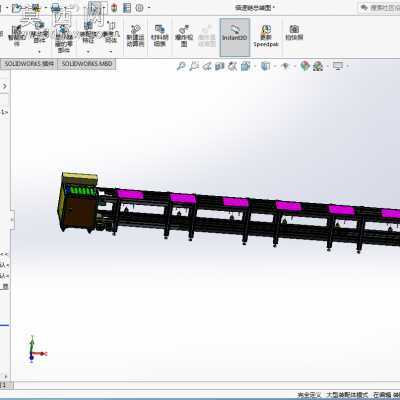Open the Reference Geometry tool
This screenshot has width=400, height=400.
coord(111,33)
